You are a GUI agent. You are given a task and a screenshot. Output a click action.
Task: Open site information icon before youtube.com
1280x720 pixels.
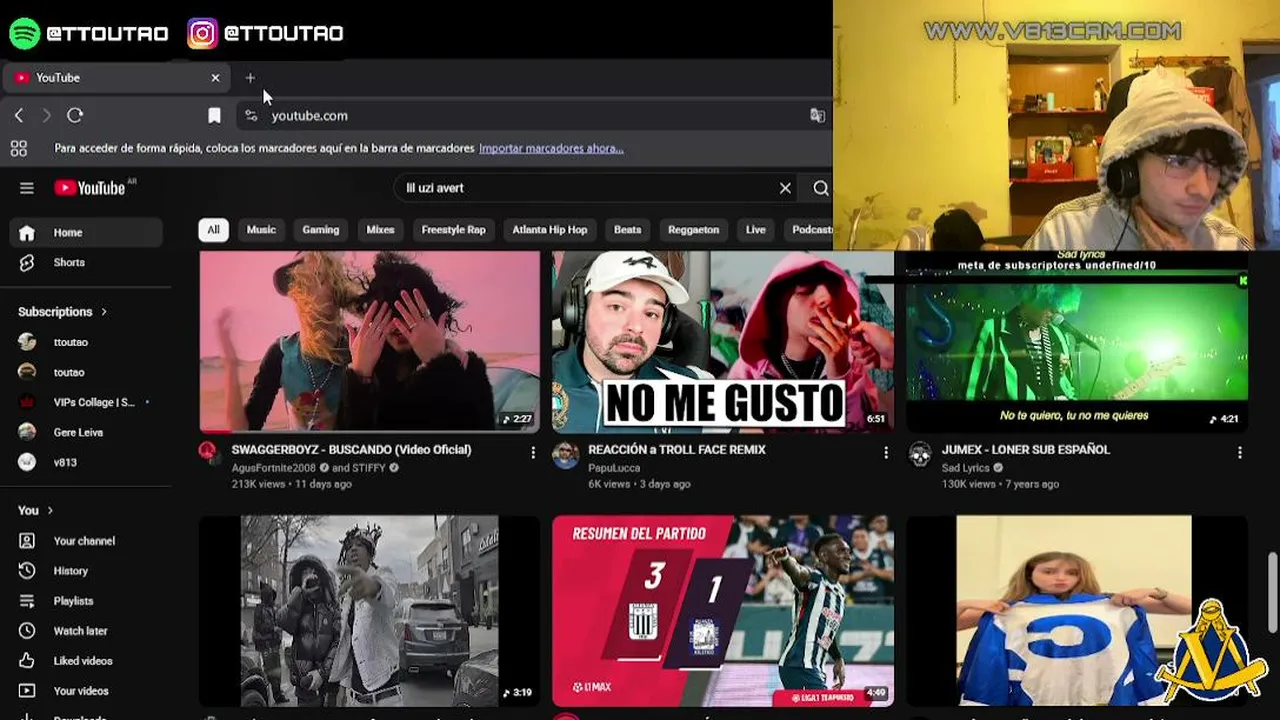(251, 116)
